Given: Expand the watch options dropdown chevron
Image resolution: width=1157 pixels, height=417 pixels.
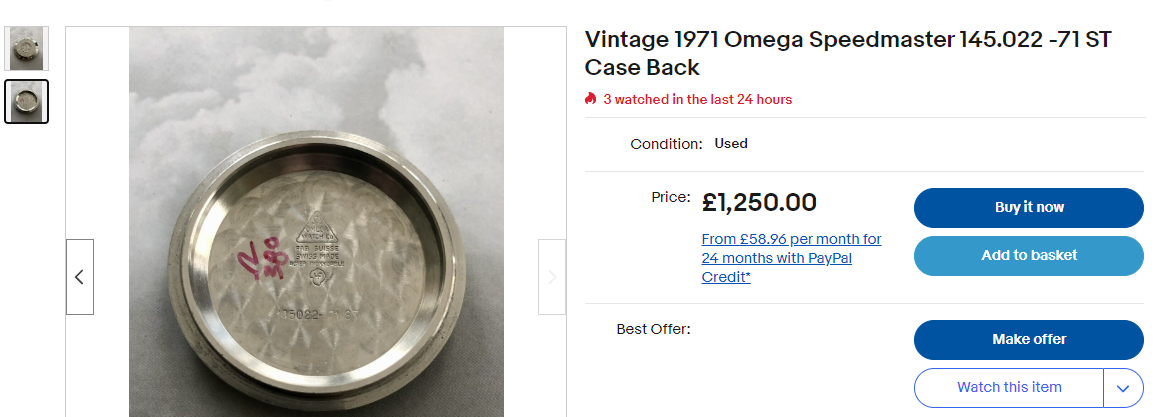Looking at the screenshot, I should pyautogui.click(x=1123, y=388).
